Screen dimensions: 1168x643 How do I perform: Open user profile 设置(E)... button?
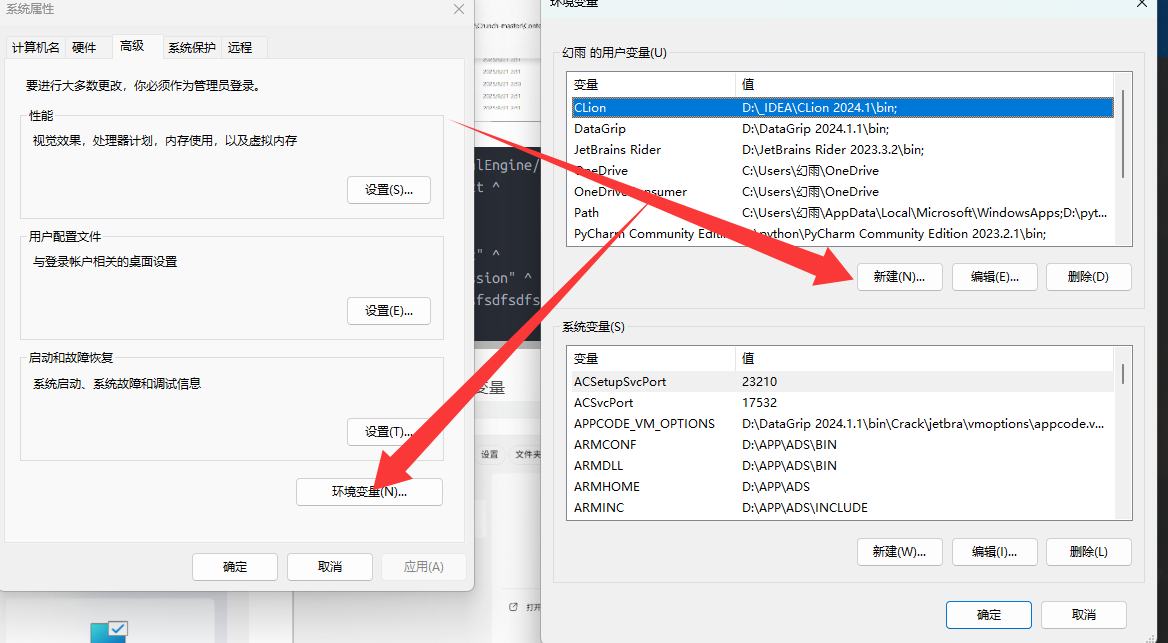(x=389, y=311)
